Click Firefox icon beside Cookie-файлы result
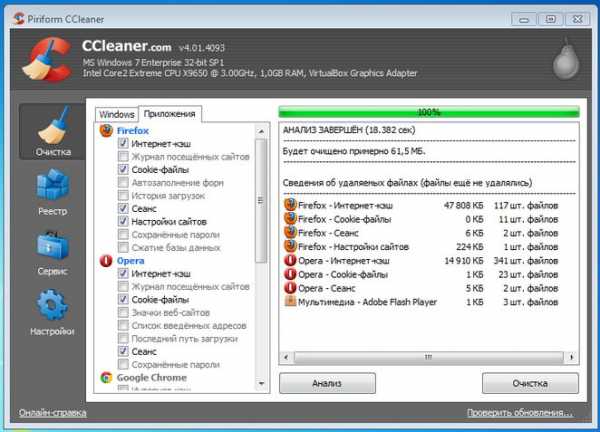600x432 pixels. [290, 218]
